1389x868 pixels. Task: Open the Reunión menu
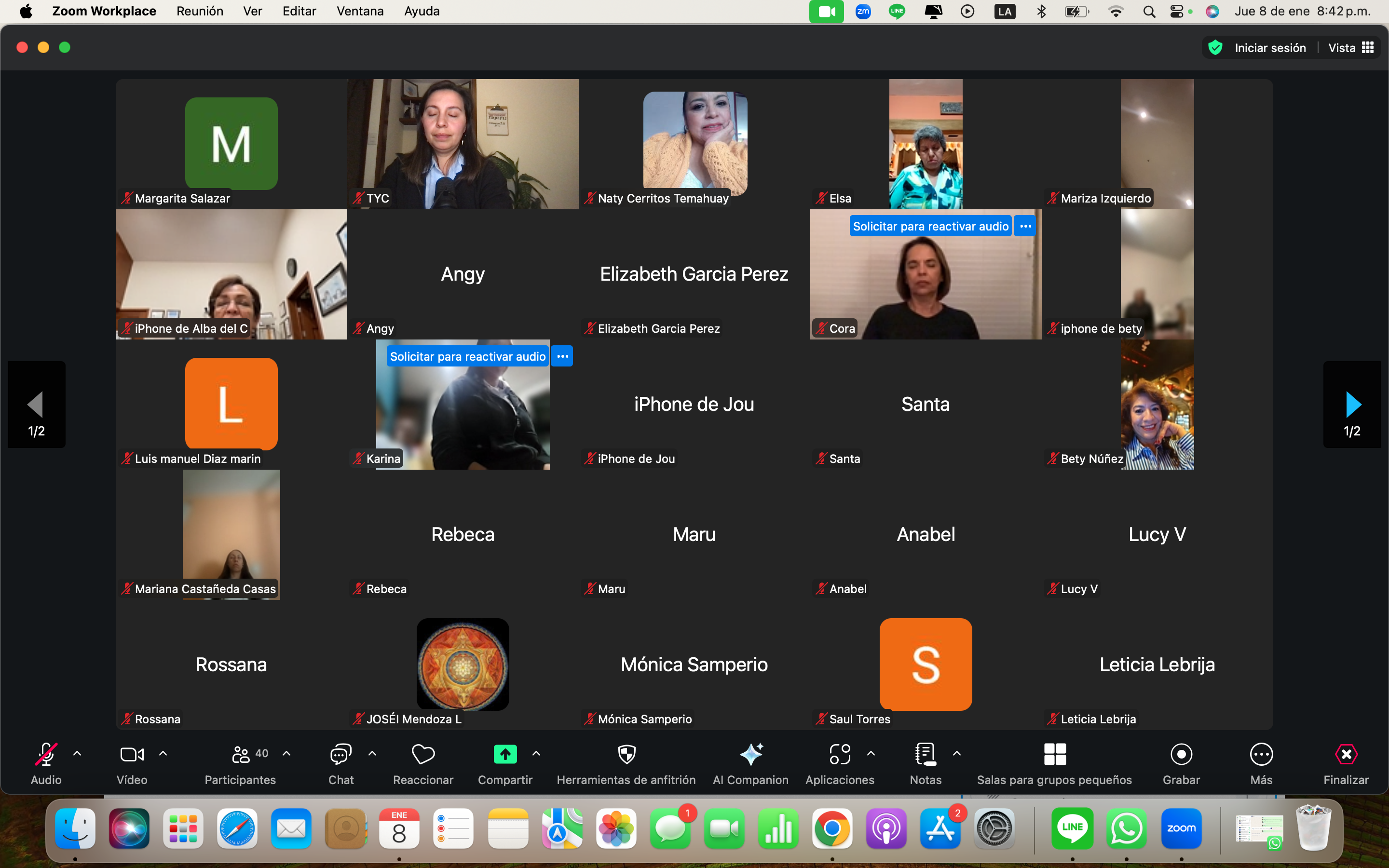[200, 12]
